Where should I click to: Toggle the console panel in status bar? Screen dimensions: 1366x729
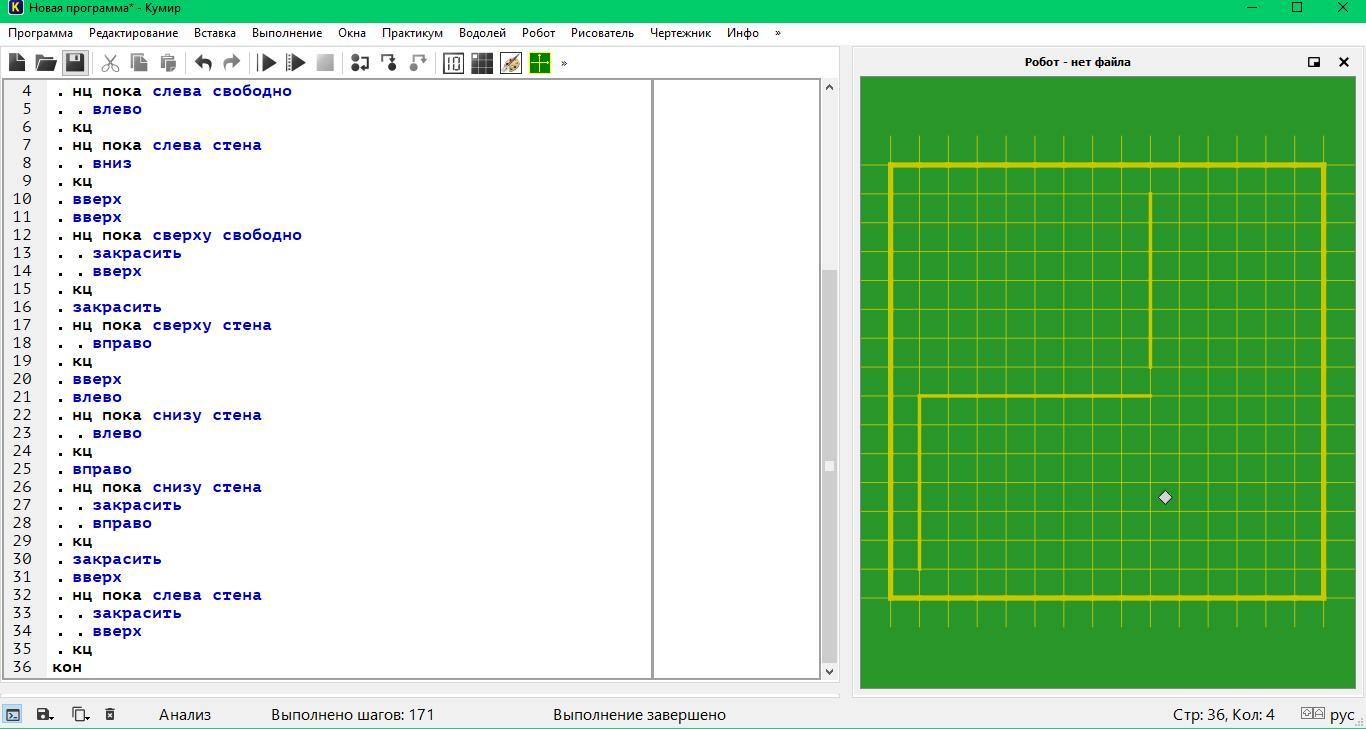point(13,714)
